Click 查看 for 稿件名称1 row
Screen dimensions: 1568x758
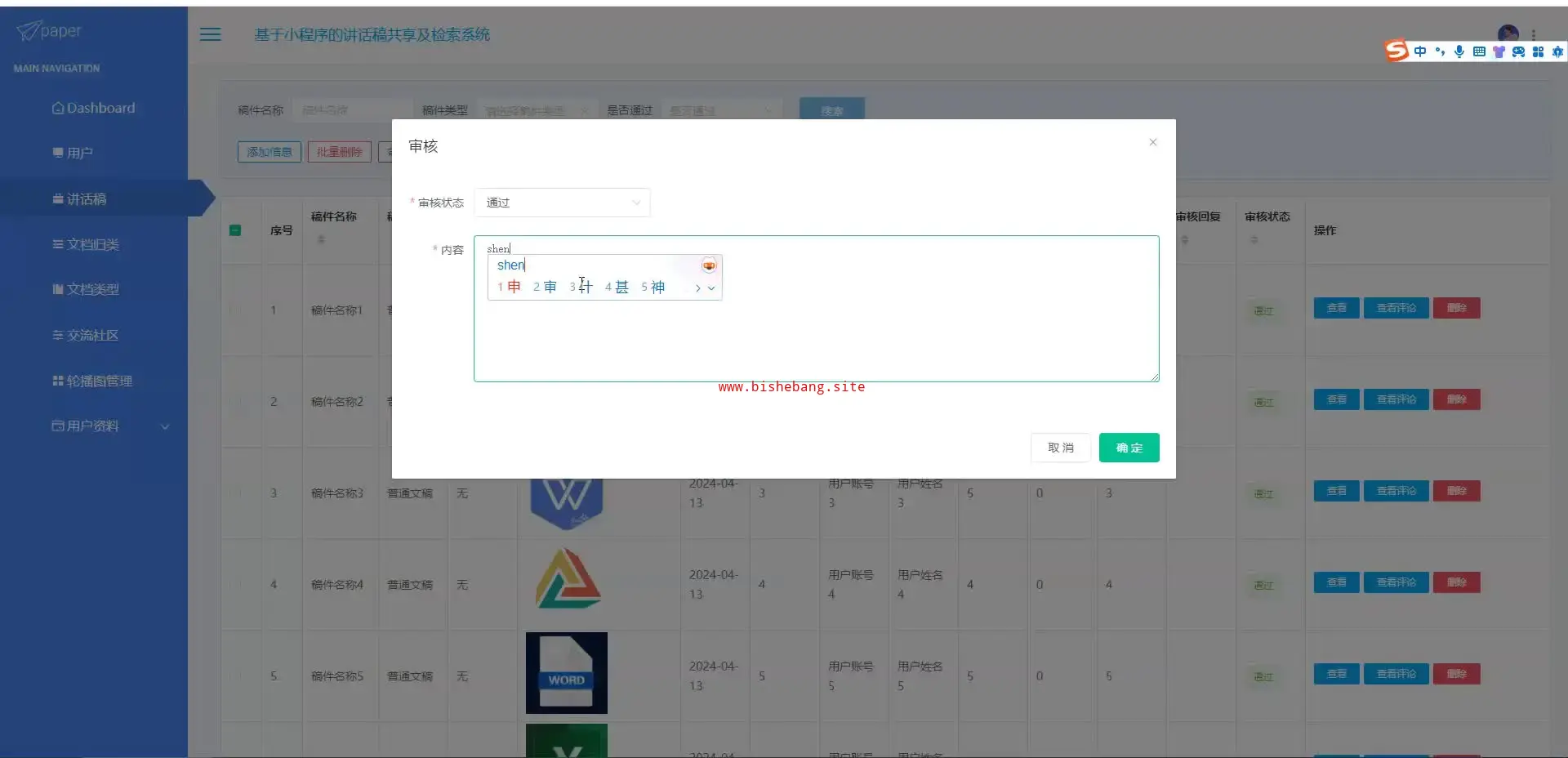click(1337, 308)
